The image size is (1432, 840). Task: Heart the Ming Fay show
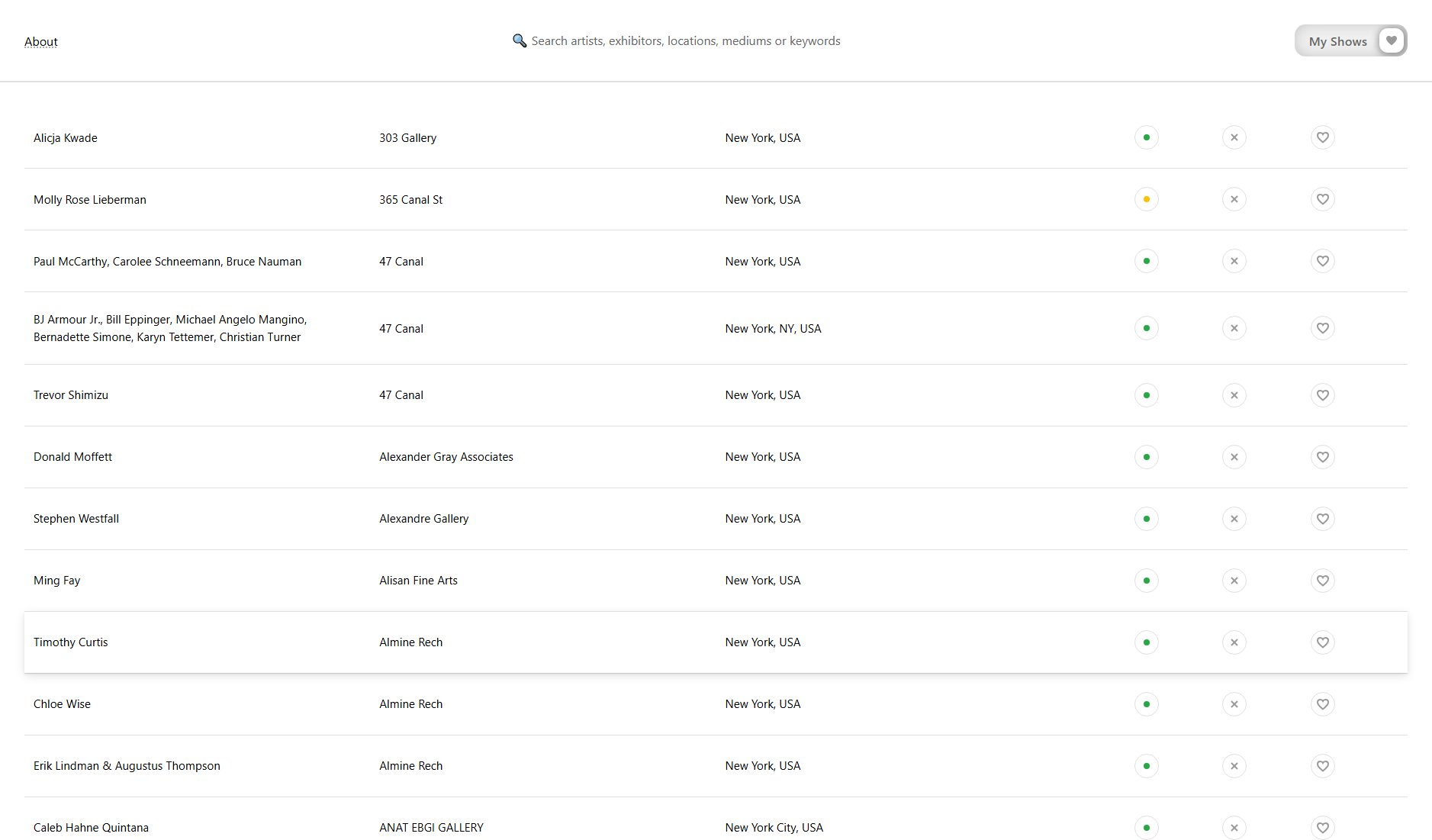tap(1323, 581)
